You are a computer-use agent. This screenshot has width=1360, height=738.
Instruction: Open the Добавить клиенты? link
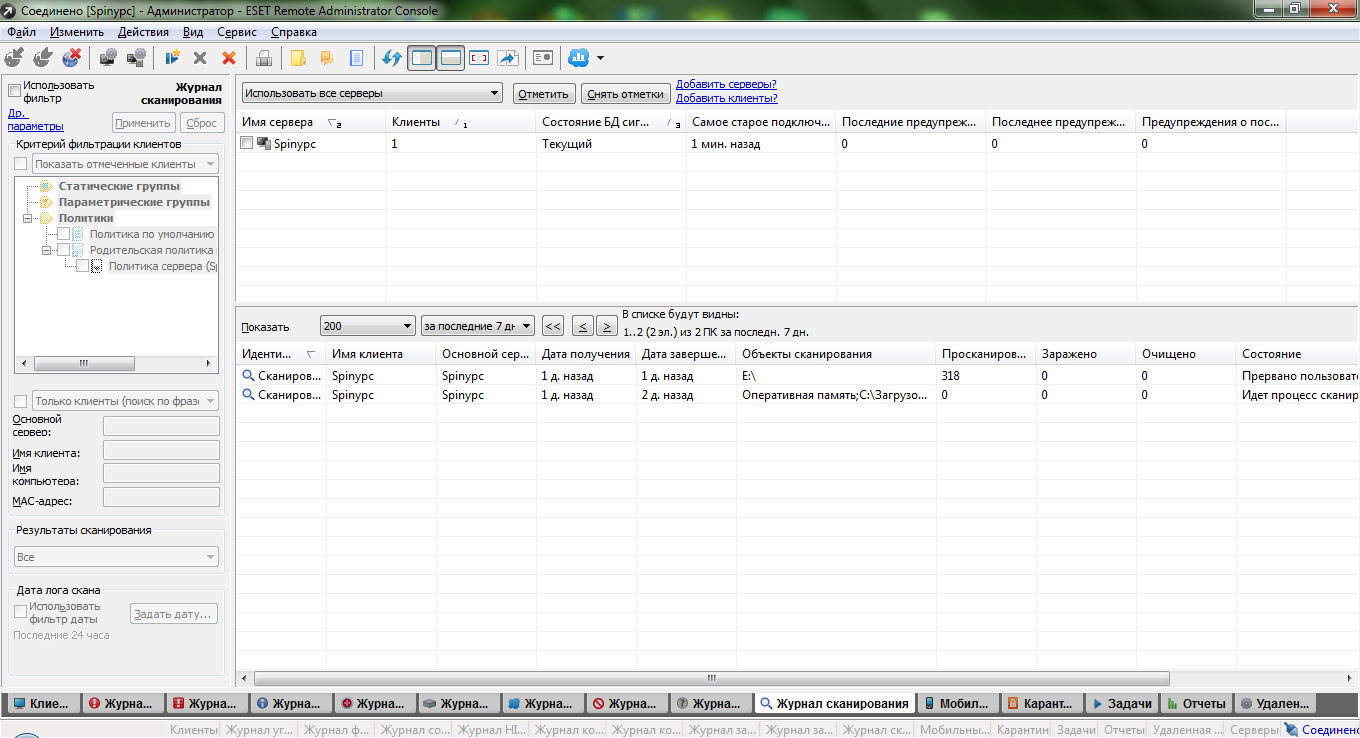tap(727, 98)
